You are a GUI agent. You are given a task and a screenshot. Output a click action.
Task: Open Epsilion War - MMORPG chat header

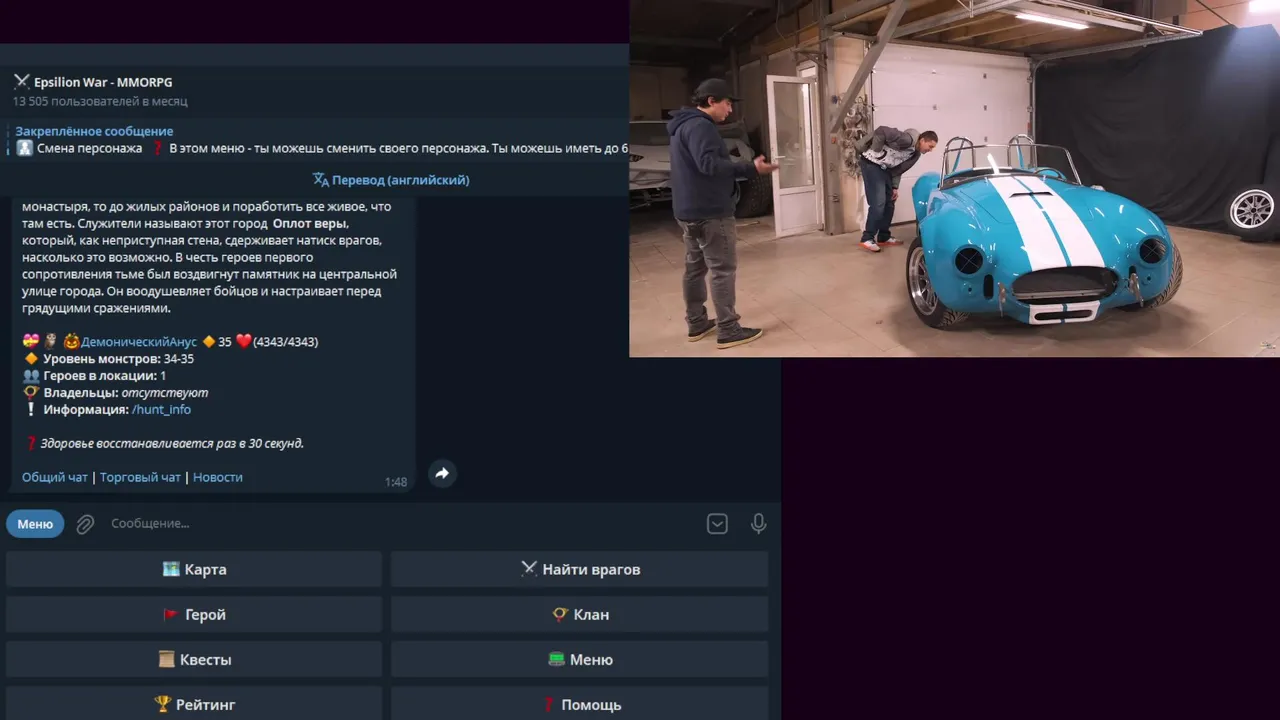[x=102, y=82]
